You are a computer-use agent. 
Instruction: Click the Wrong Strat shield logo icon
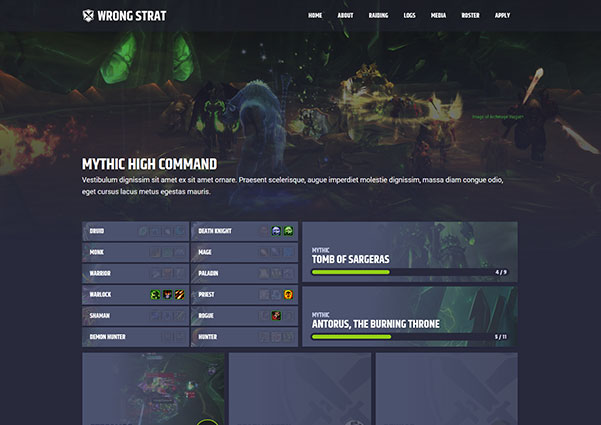click(x=88, y=16)
